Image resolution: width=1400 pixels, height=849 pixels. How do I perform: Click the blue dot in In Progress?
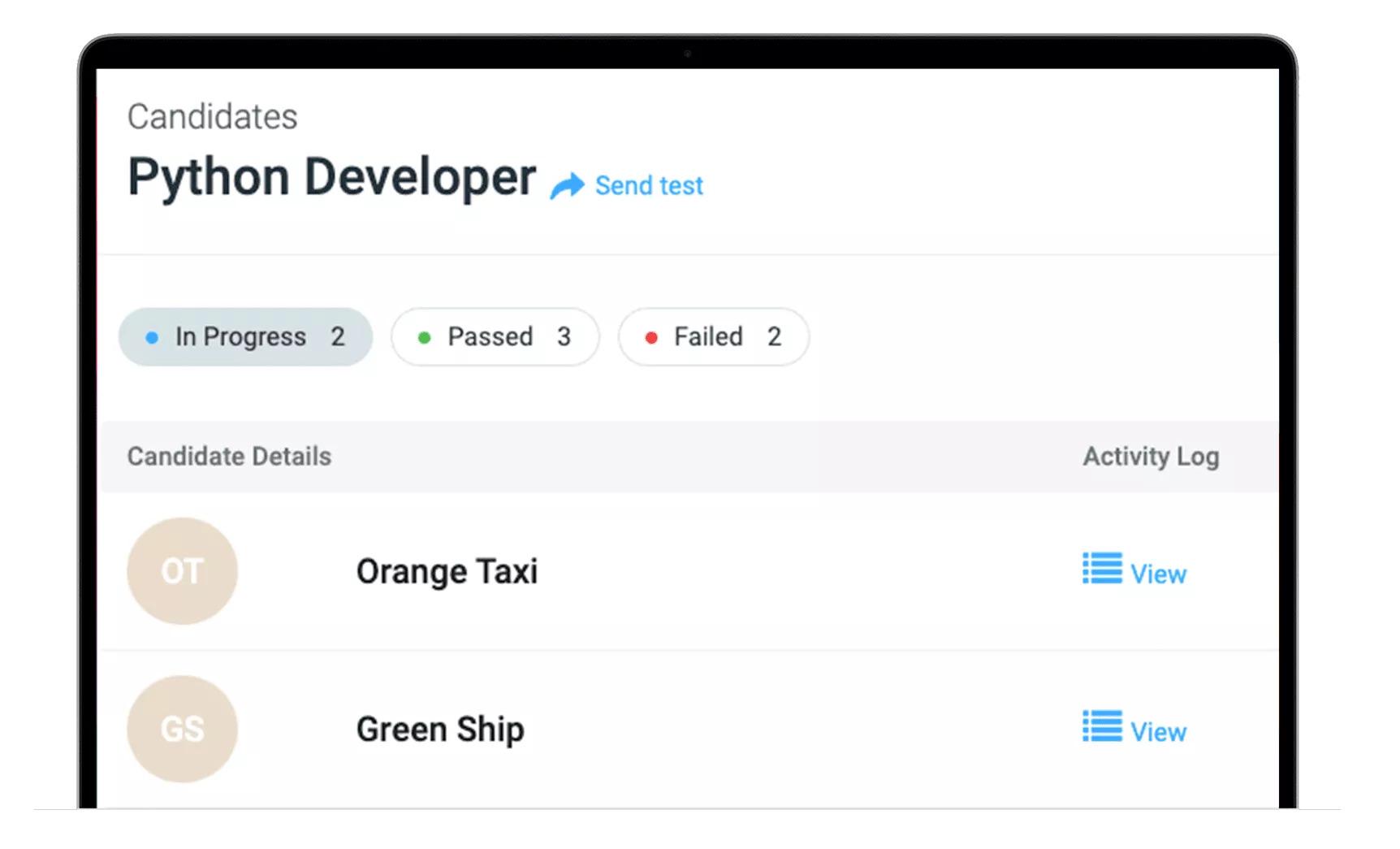click(x=152, y=337)
